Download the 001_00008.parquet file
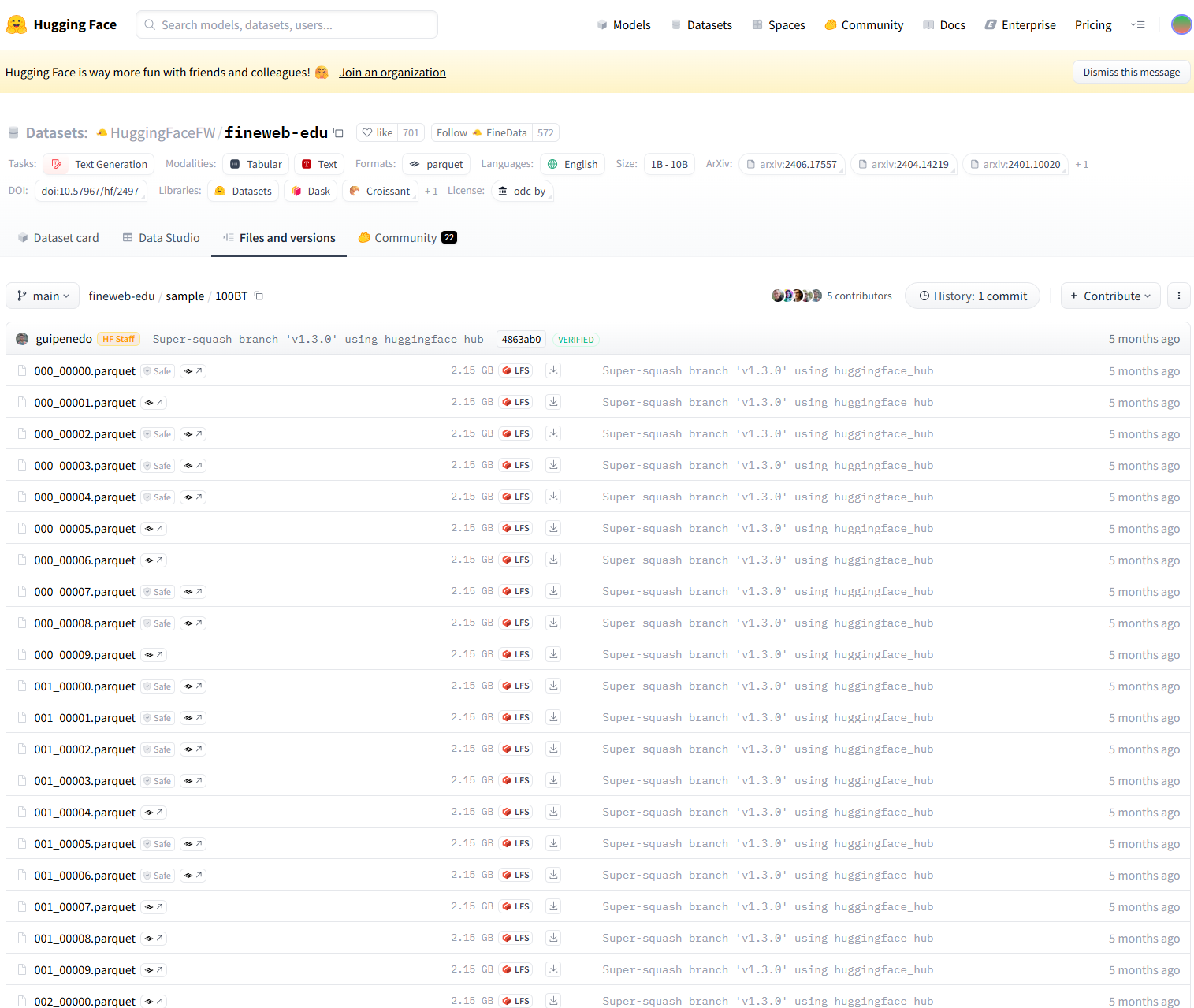The width and height of the screenshot is (1194, 1008). coord(554,938)
